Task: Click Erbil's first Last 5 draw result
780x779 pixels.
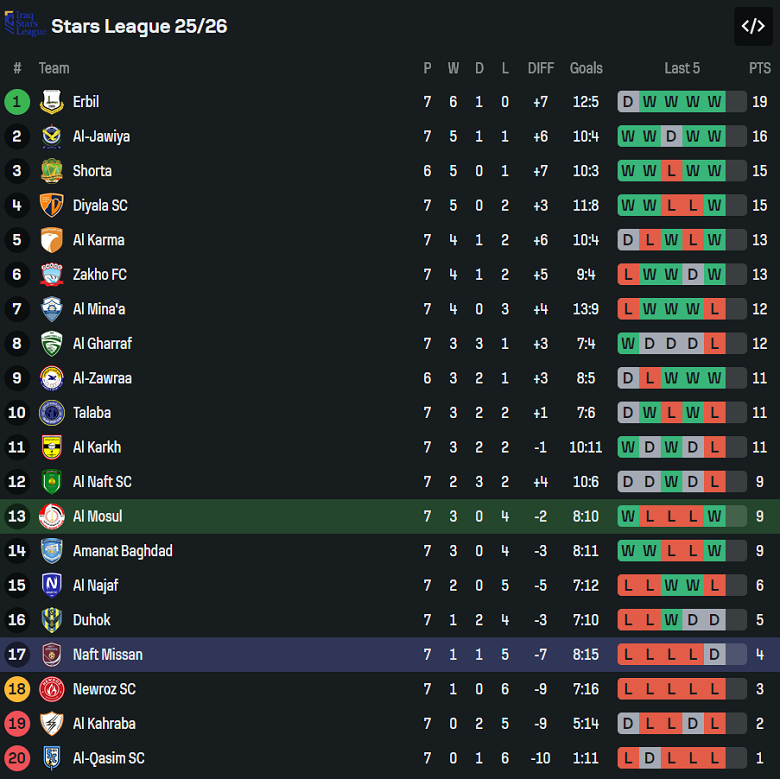Action: click(x=628, y=102)
